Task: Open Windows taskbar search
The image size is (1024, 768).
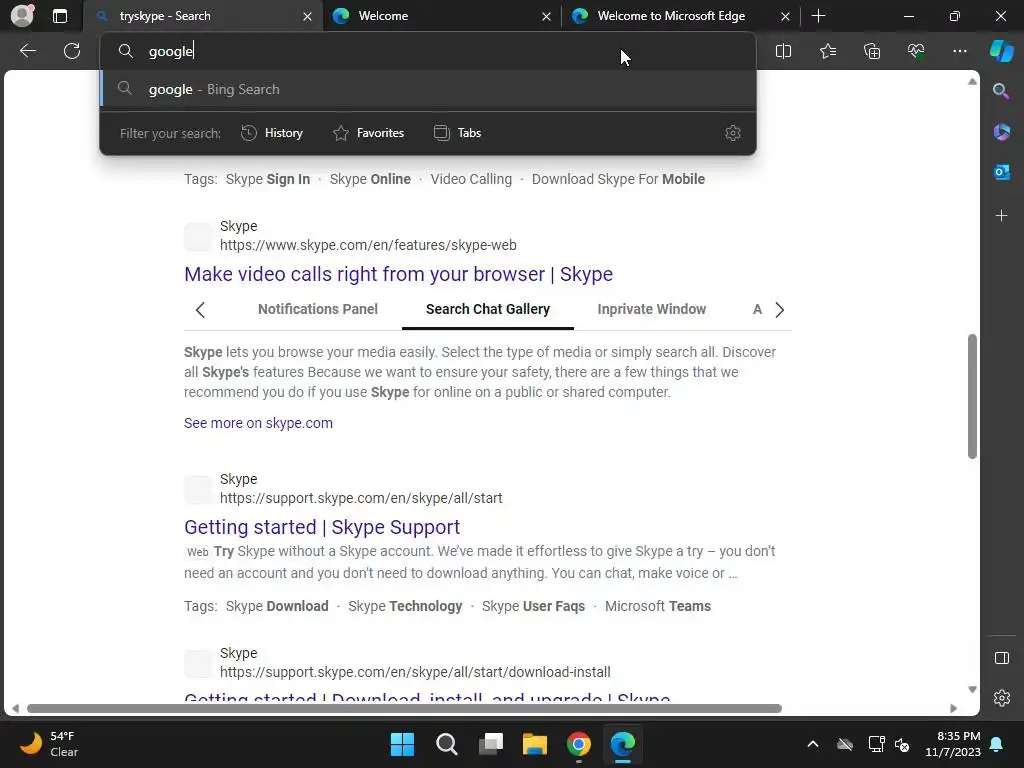Action: tap(447, 744)
